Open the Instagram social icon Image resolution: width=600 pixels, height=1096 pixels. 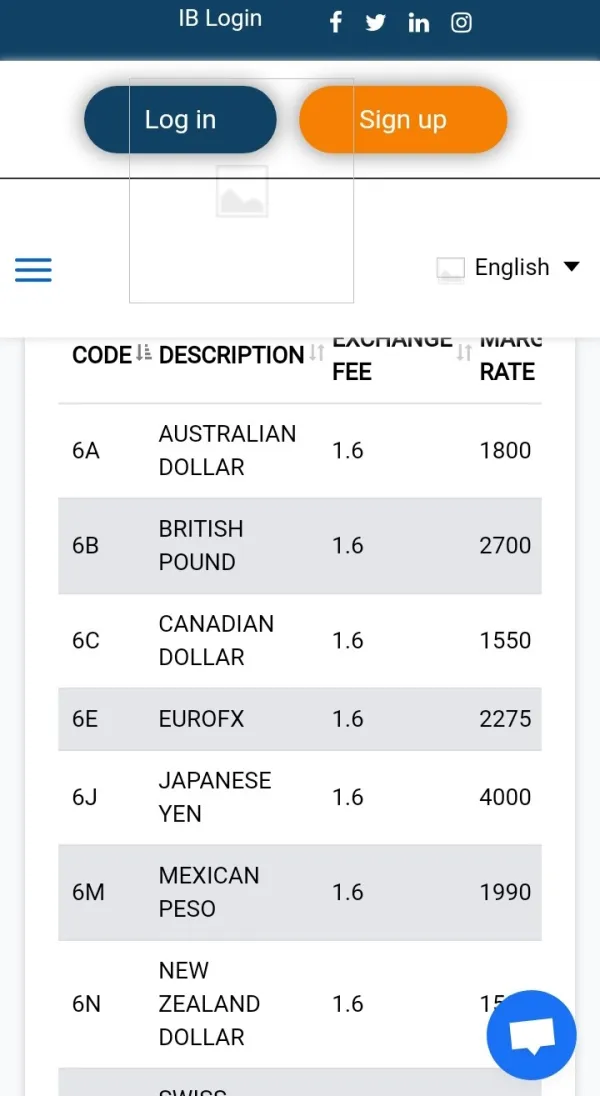(461, 23)
